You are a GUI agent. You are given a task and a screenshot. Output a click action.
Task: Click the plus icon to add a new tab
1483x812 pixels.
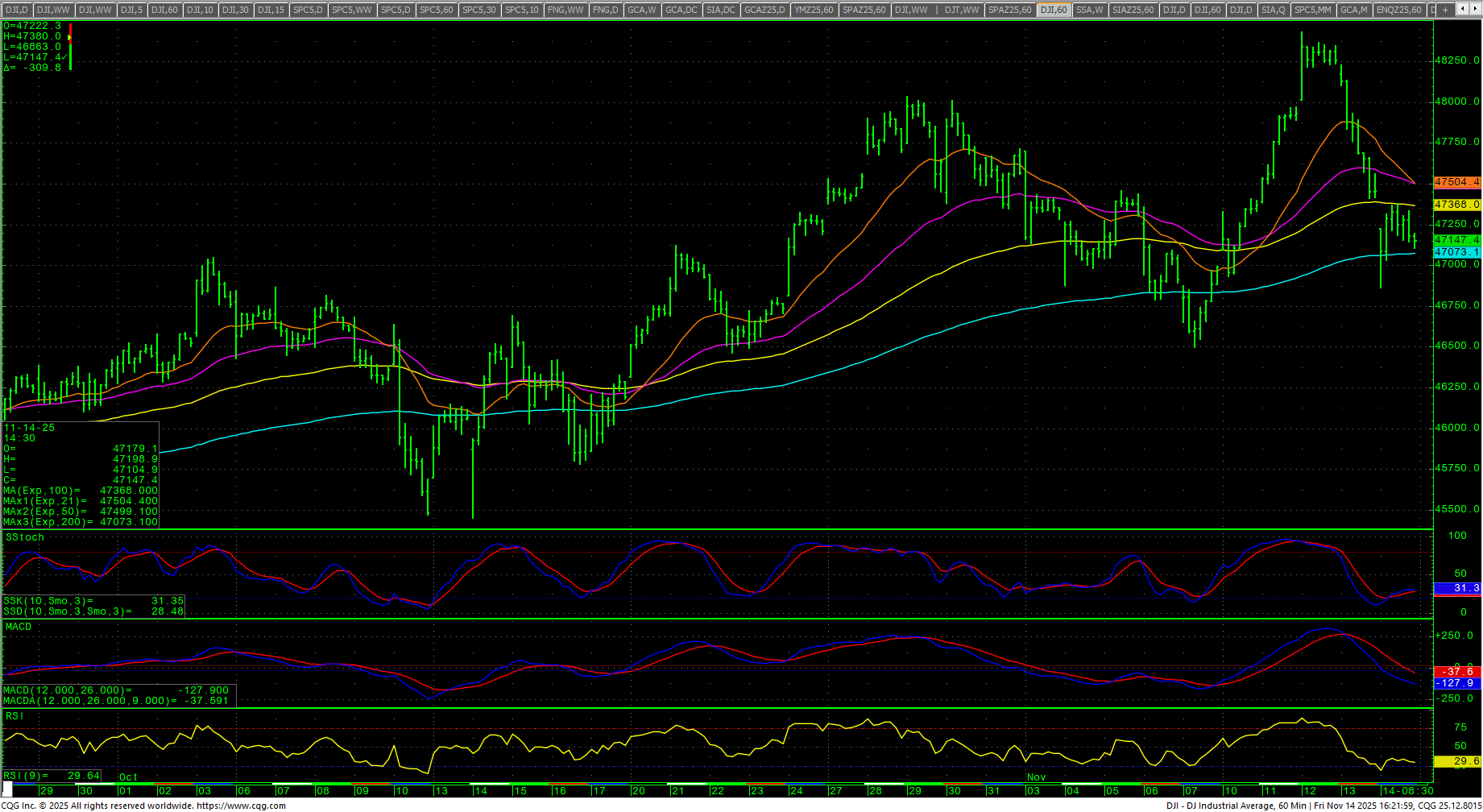pyautogui.click(x=1446, y=10)
